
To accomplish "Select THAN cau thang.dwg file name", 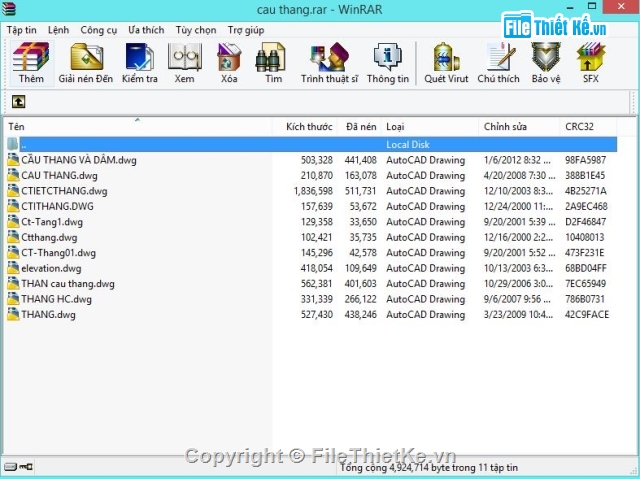I will coord(68,284).
